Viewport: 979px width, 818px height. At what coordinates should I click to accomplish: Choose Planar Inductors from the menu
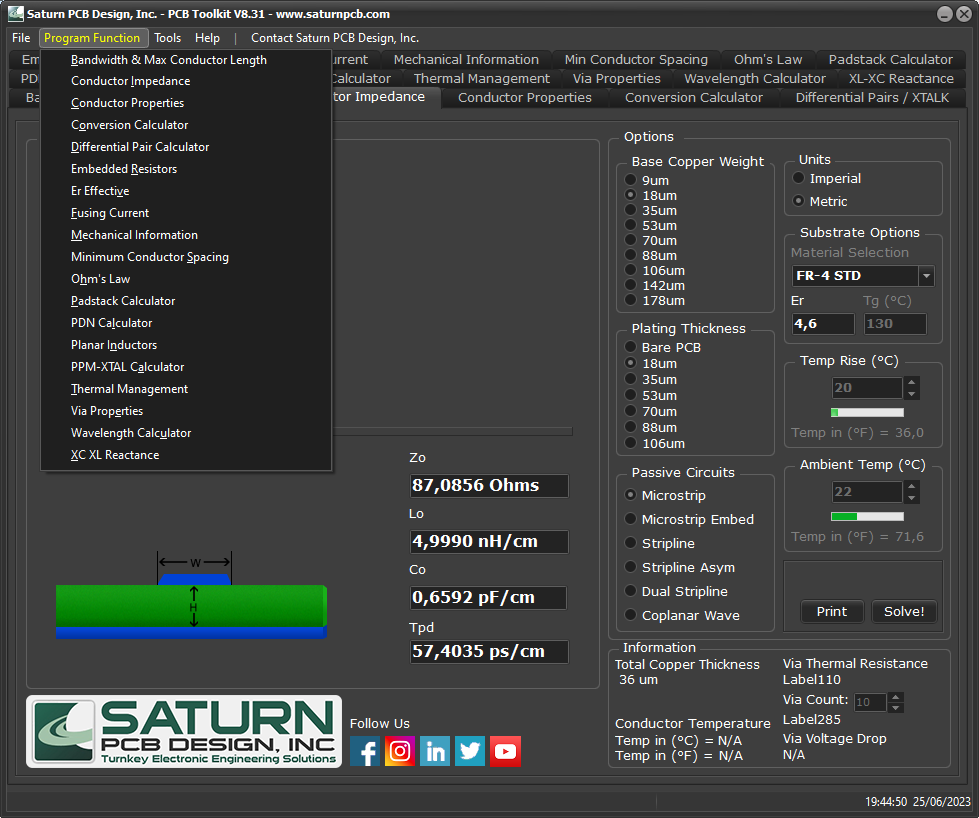point(185,345)
